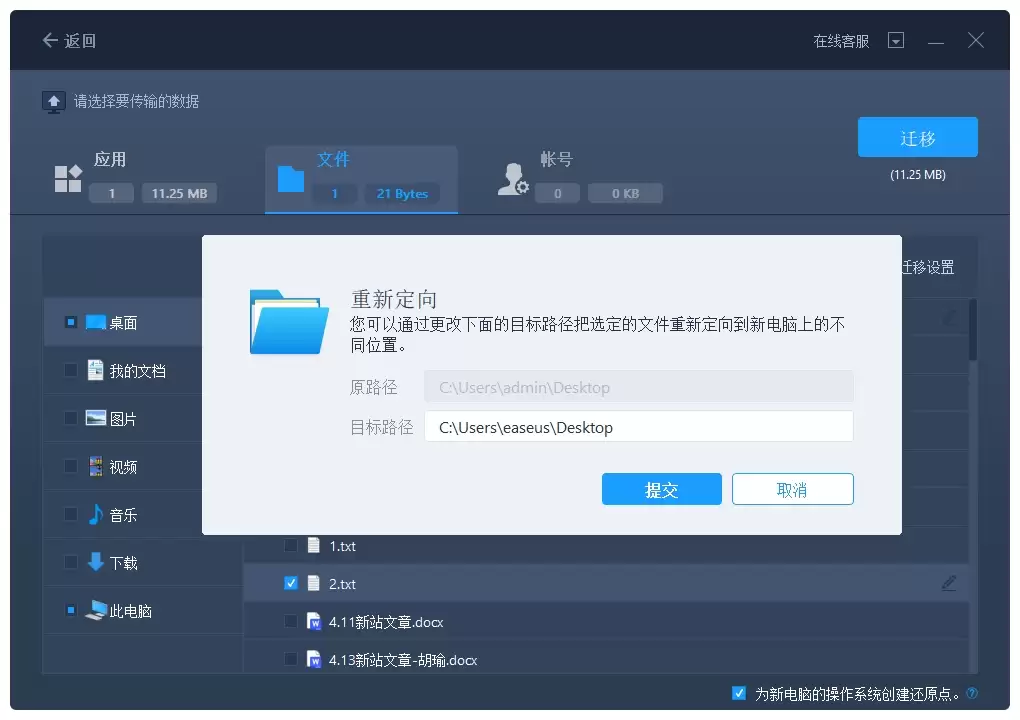Click the back arrow to return
Image resolution: width=1020 pixels, height=720 pixels.
(49, 40)
